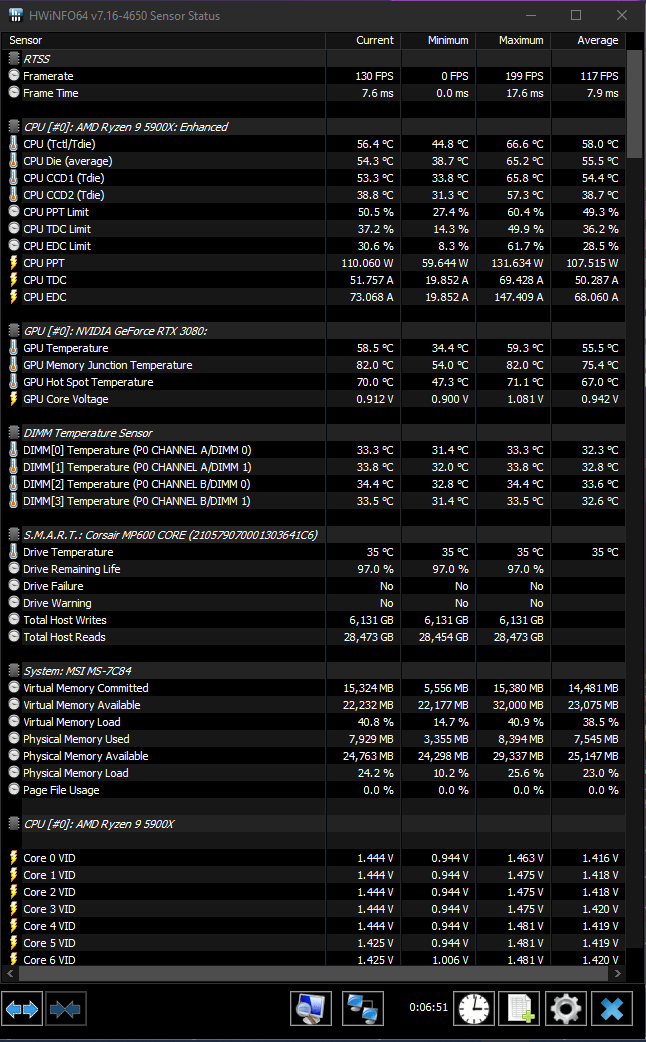Click the thermometer icon beside CPU (Tctl/Tdie)
Image resolution: width=646 pixels, height=1042 pixels.
pos(13,144)
